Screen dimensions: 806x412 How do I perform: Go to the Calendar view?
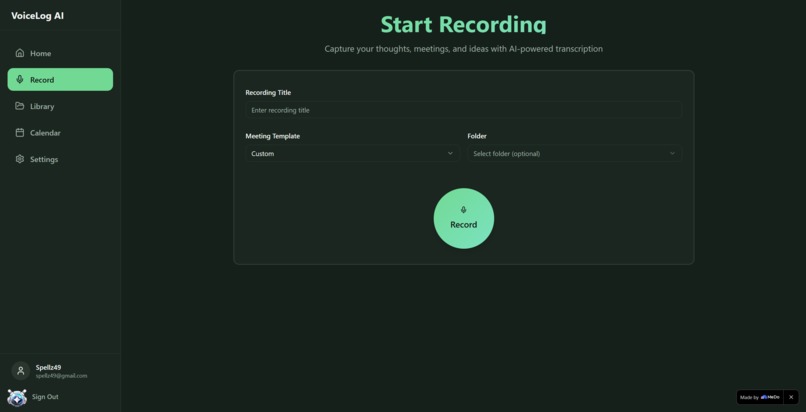60,133
